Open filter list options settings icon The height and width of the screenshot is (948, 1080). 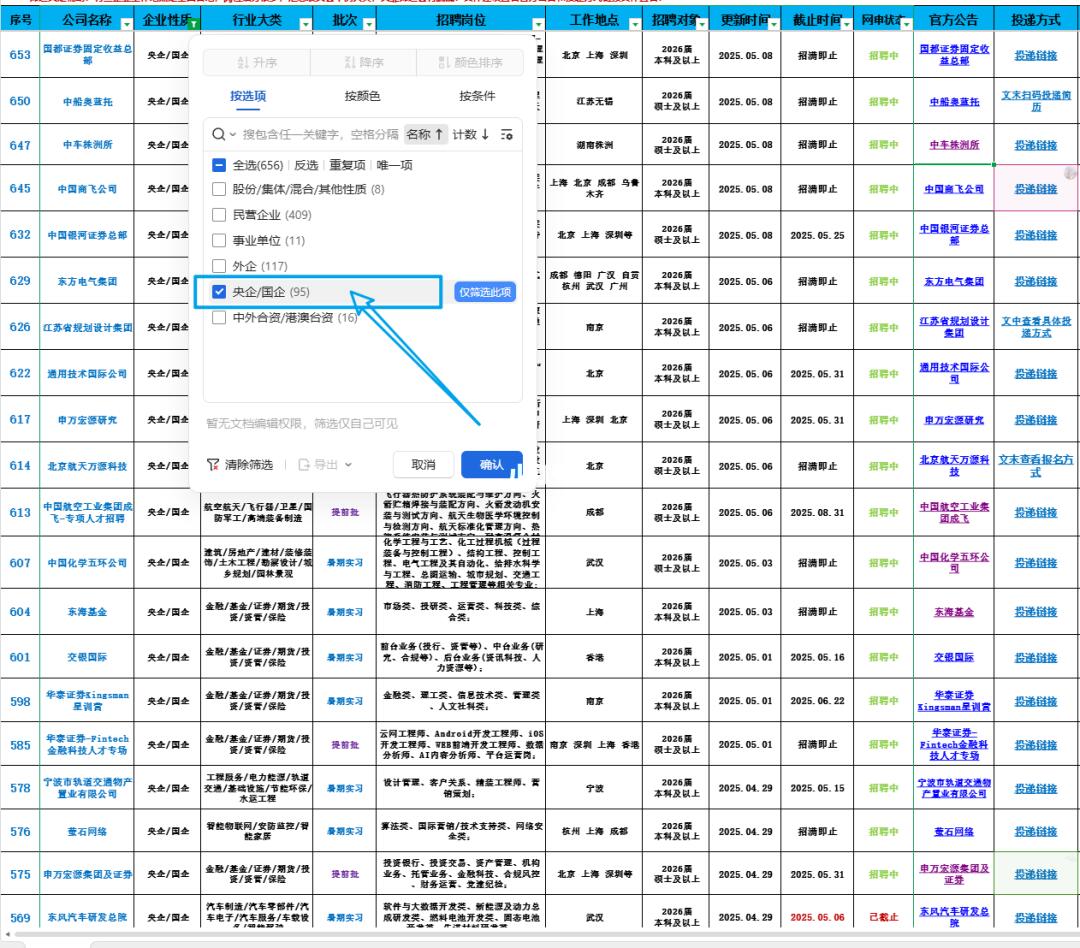click(507, 134)
